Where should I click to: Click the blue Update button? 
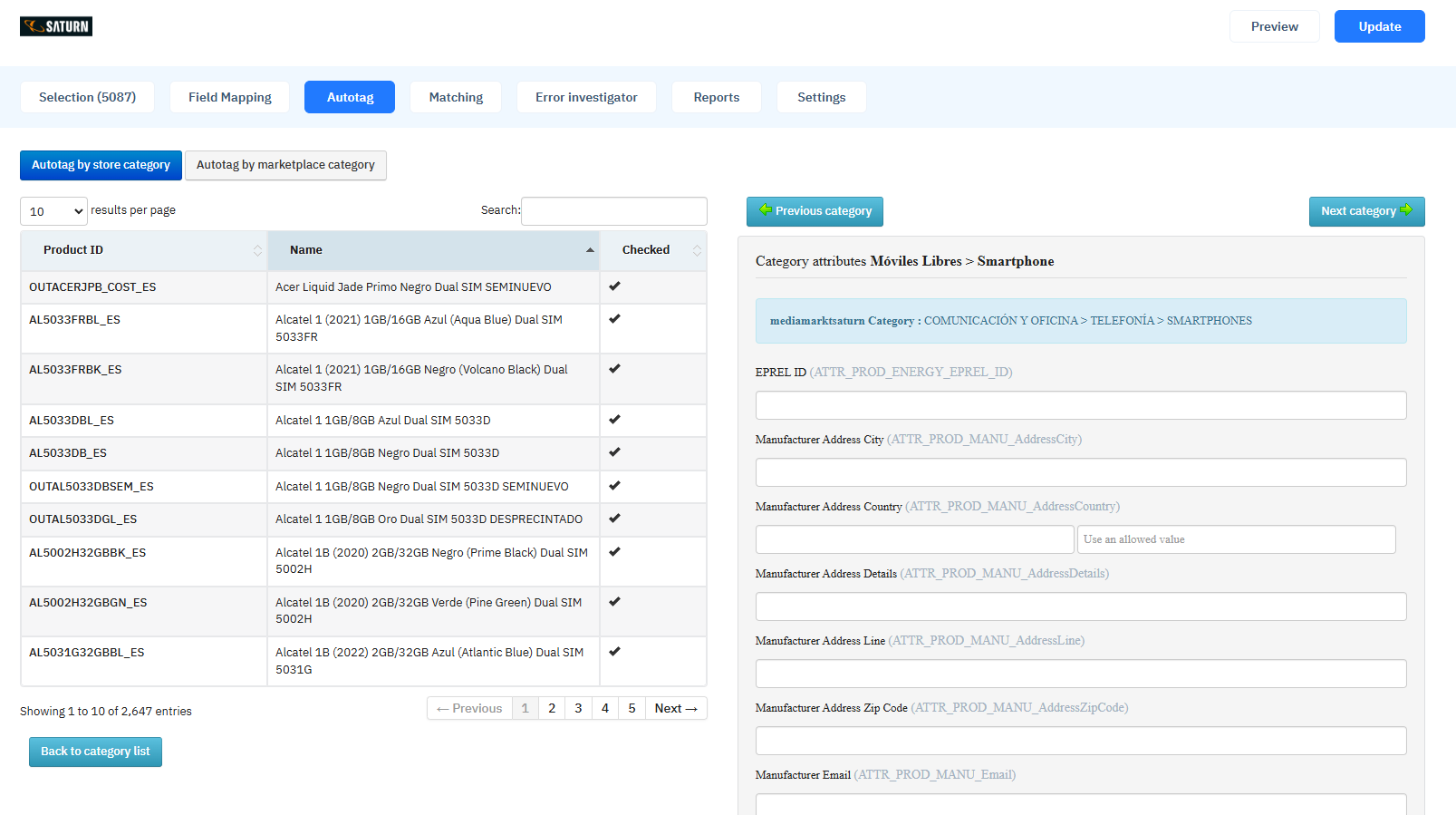pyautogui.click(x=1380, y=26)
